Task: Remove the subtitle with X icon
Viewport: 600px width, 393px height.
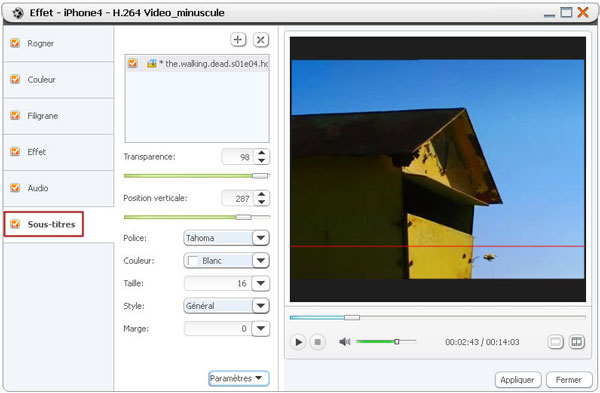Action: tap(261, 40)
